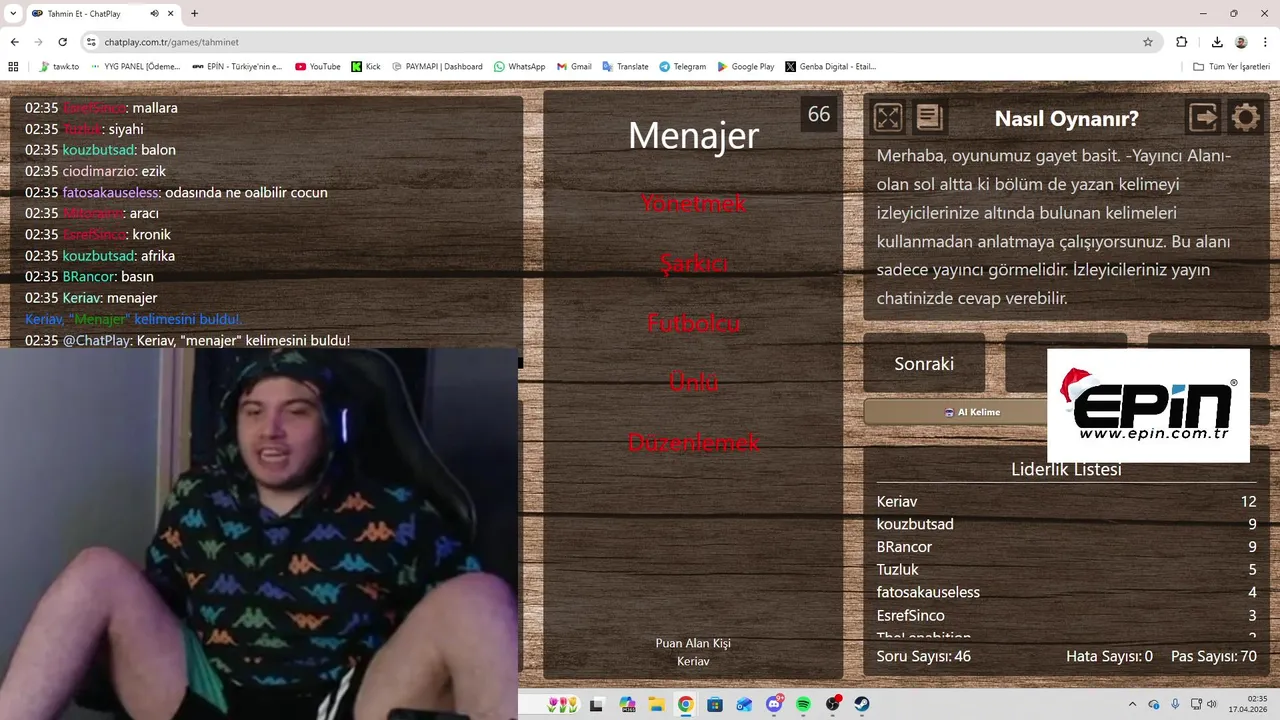The height and width of the screenshot is (720, 1280).
Task: View site information icon in address bar
Action: tap(91, 42)
